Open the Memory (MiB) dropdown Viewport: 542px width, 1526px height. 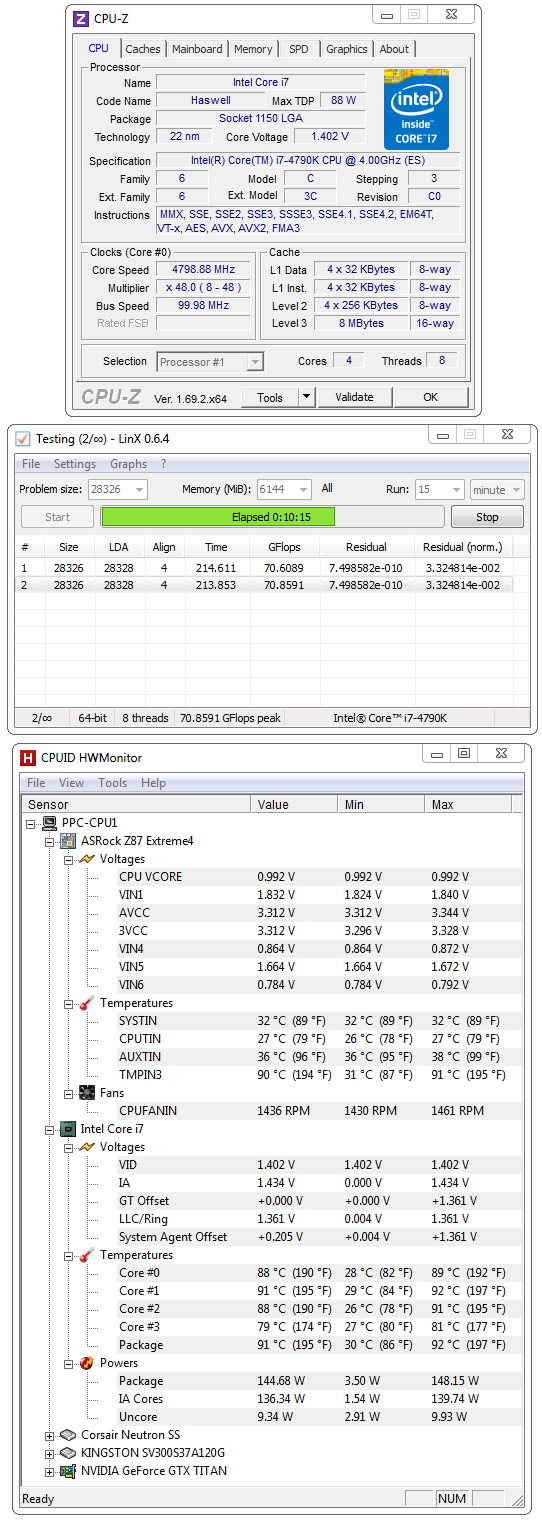coord(304,489)
